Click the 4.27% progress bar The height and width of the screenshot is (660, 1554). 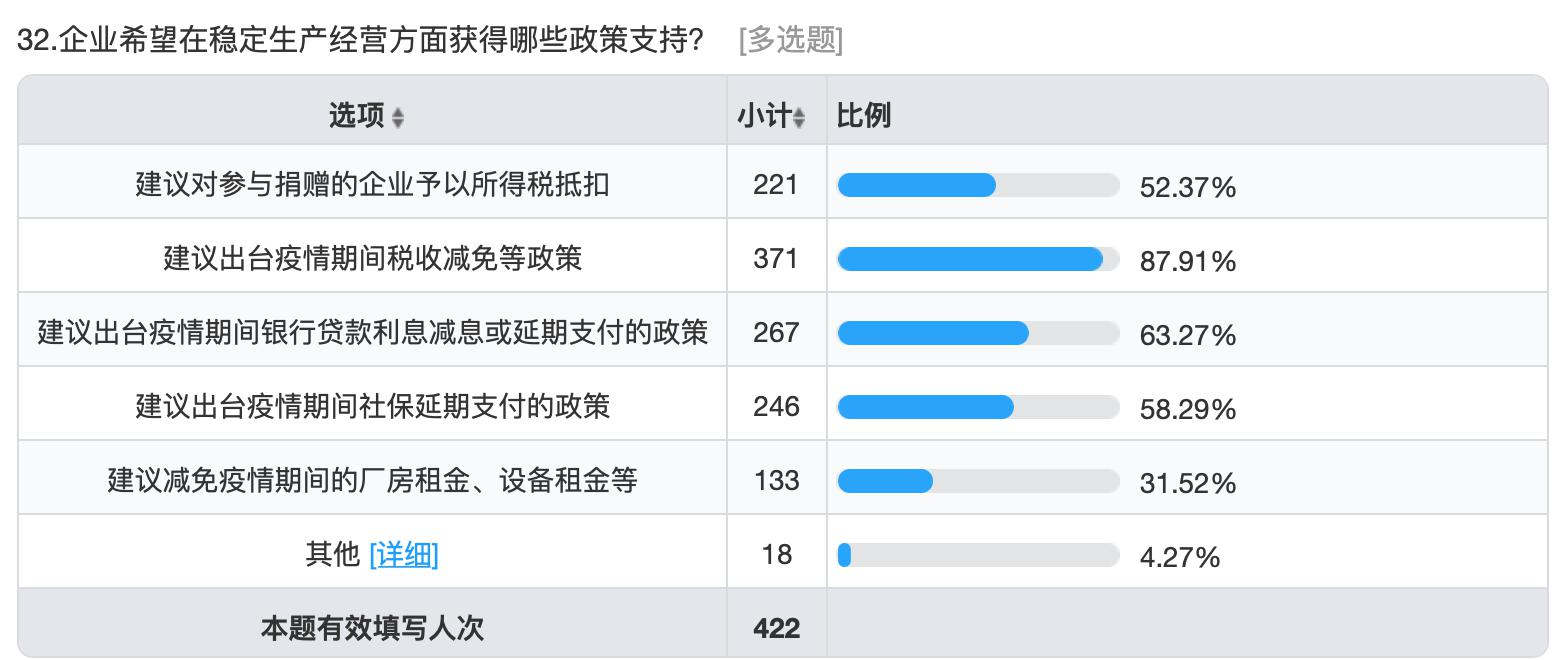coord(977,555)
